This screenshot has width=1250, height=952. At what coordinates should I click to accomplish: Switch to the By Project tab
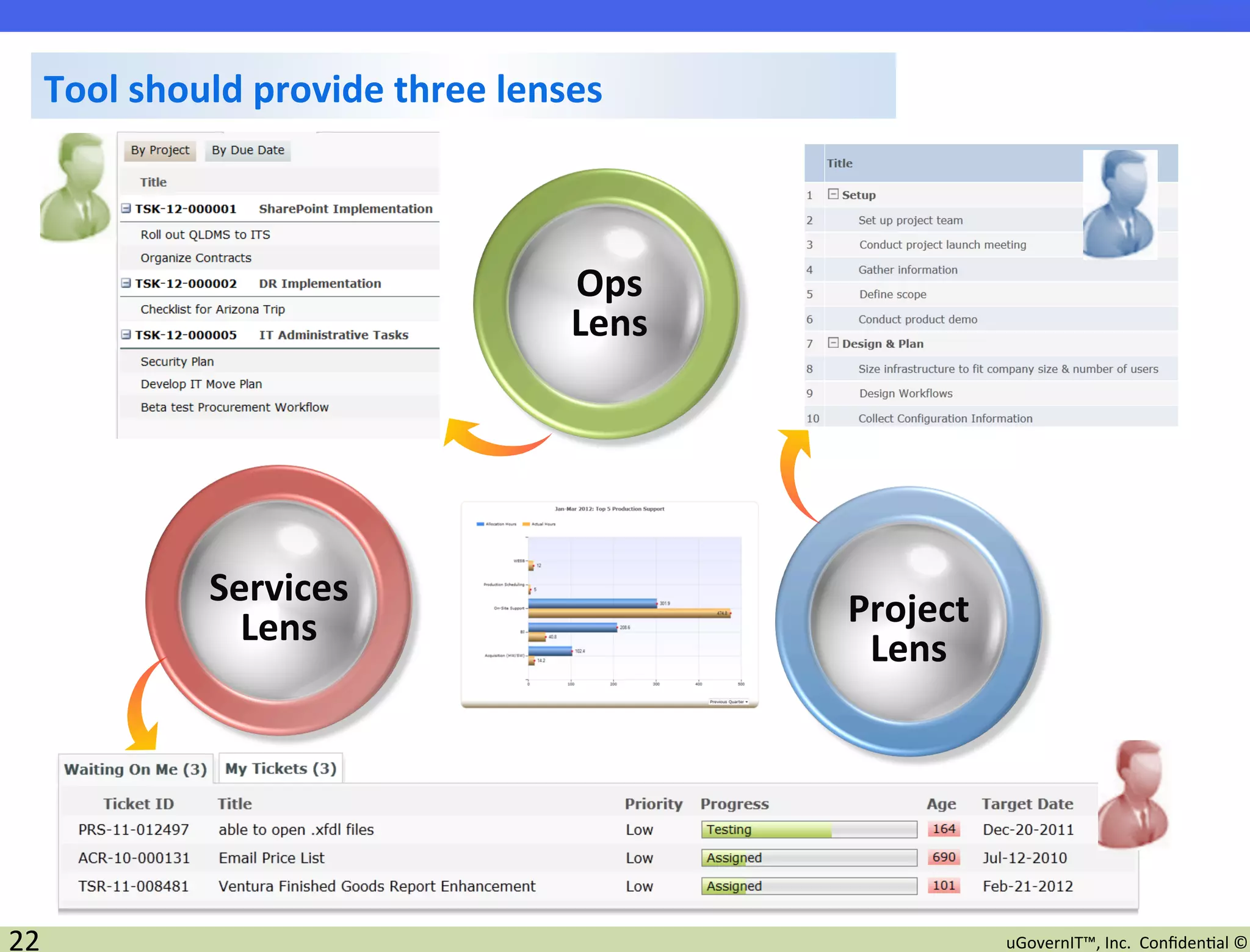click(x=160, y=150)
